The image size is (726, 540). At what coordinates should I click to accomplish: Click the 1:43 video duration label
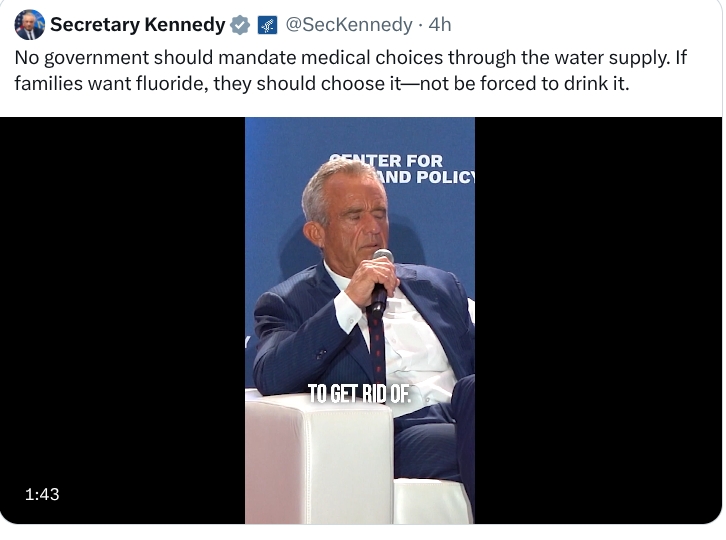point(42,494)
